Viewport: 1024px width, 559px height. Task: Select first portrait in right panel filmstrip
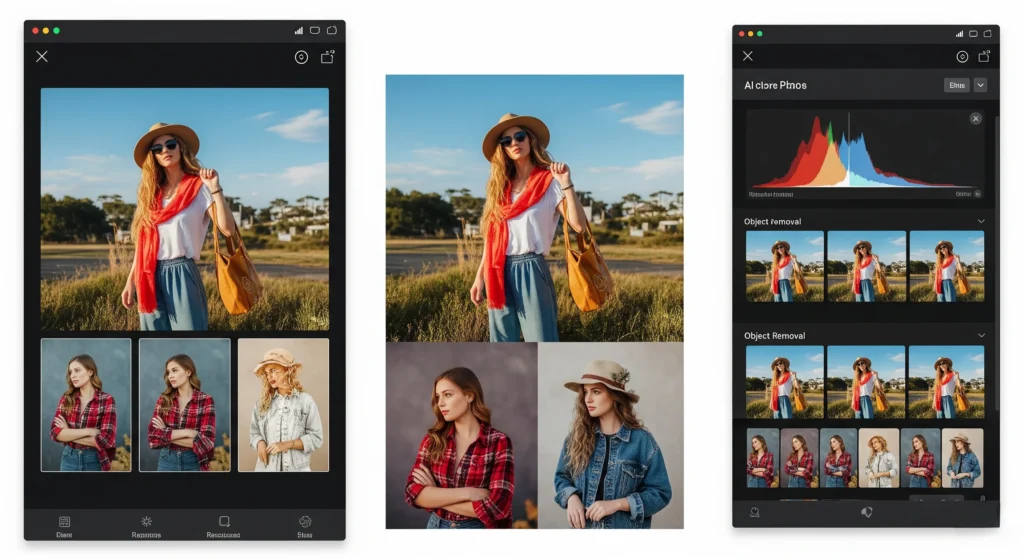tap(763, 458)
